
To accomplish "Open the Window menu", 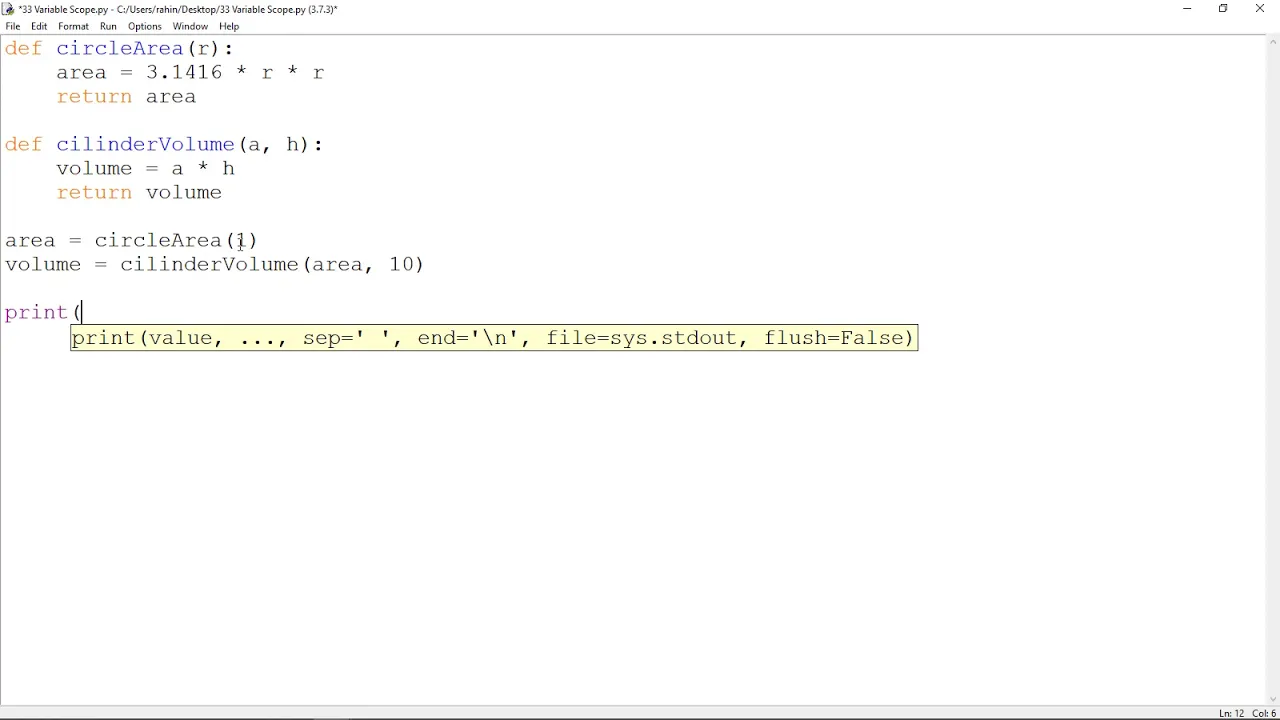I will tap(190, 26).
